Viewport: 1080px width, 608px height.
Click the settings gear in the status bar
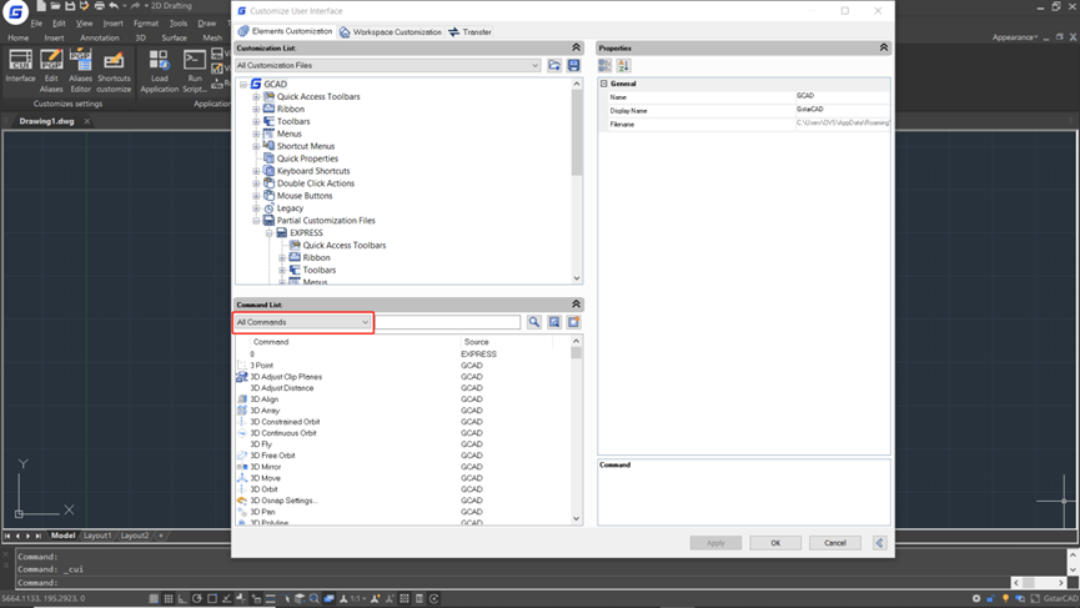(976, 599)
